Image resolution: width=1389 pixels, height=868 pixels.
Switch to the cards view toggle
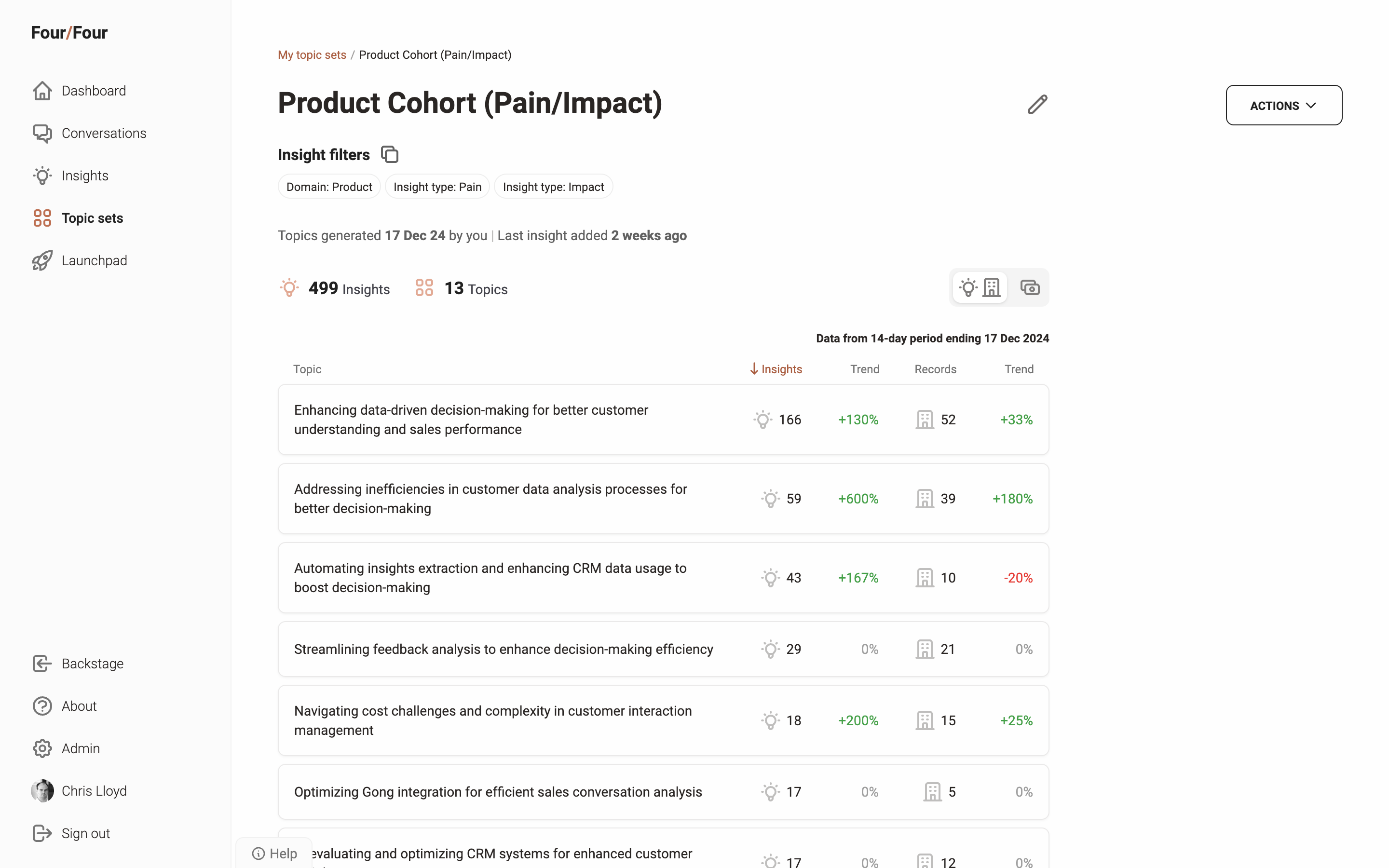click(x=1030, y=287)
